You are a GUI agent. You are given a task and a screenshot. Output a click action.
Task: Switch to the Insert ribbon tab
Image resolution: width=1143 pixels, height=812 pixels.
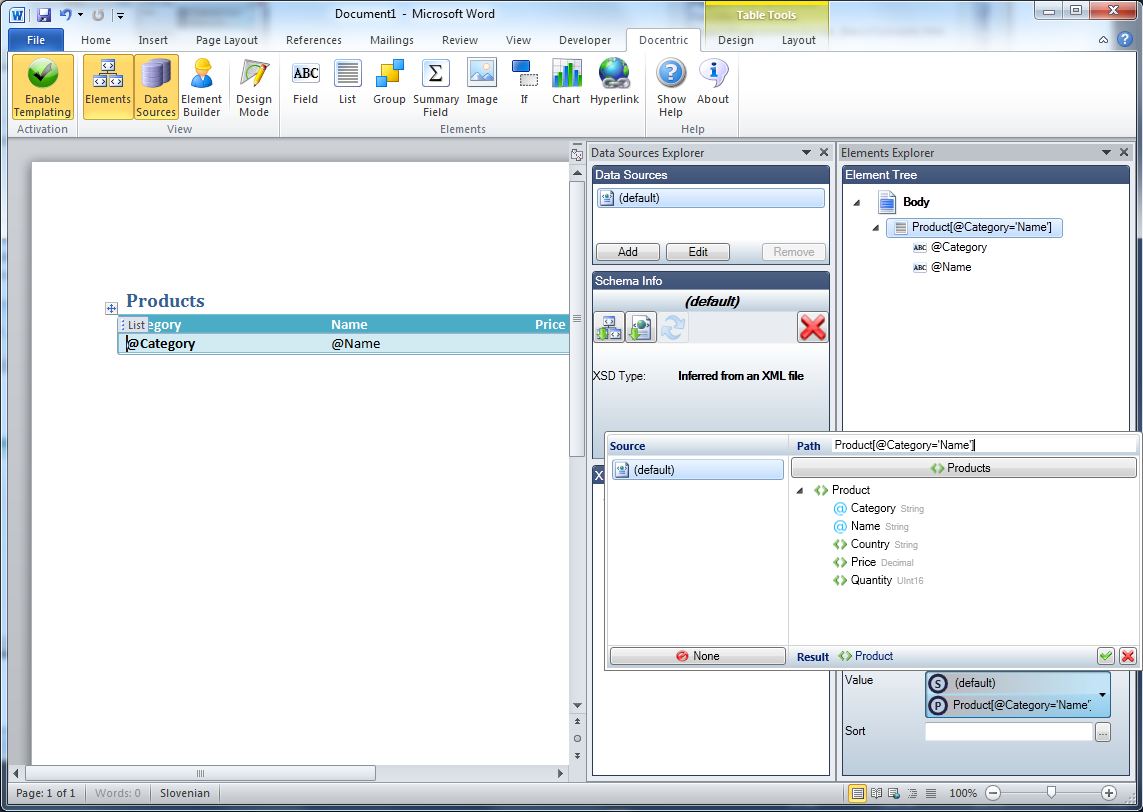click(153, 40)
